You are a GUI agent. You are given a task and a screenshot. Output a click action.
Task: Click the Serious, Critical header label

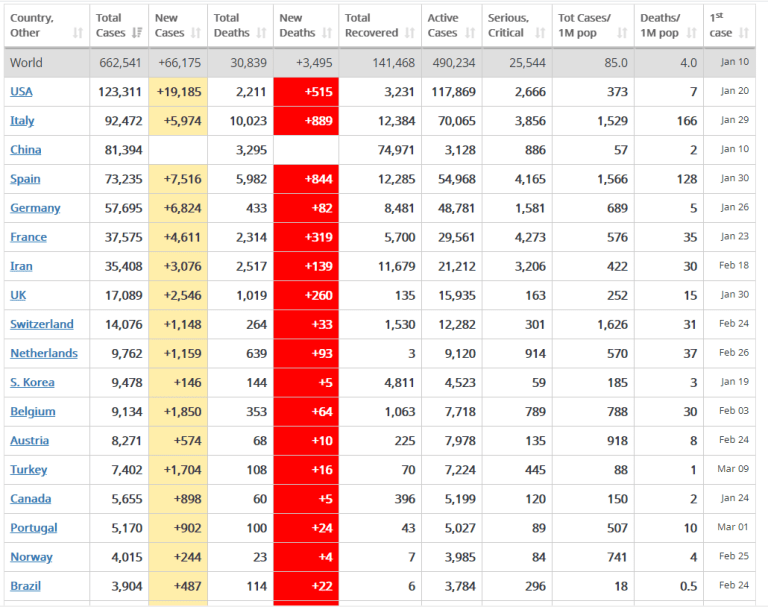(508, 25)
